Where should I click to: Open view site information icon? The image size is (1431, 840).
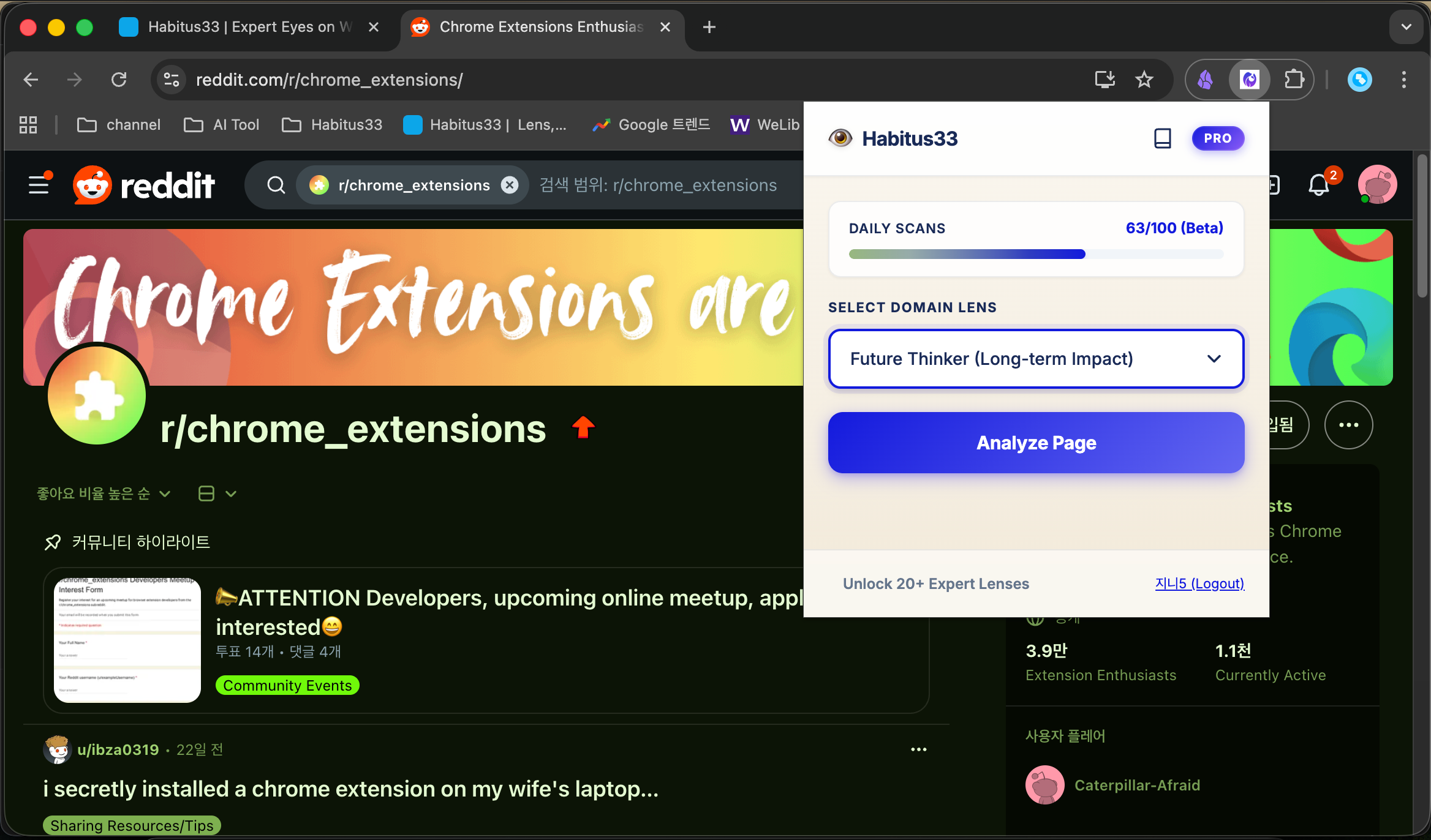pyautogui.click(x=172, y=80)
